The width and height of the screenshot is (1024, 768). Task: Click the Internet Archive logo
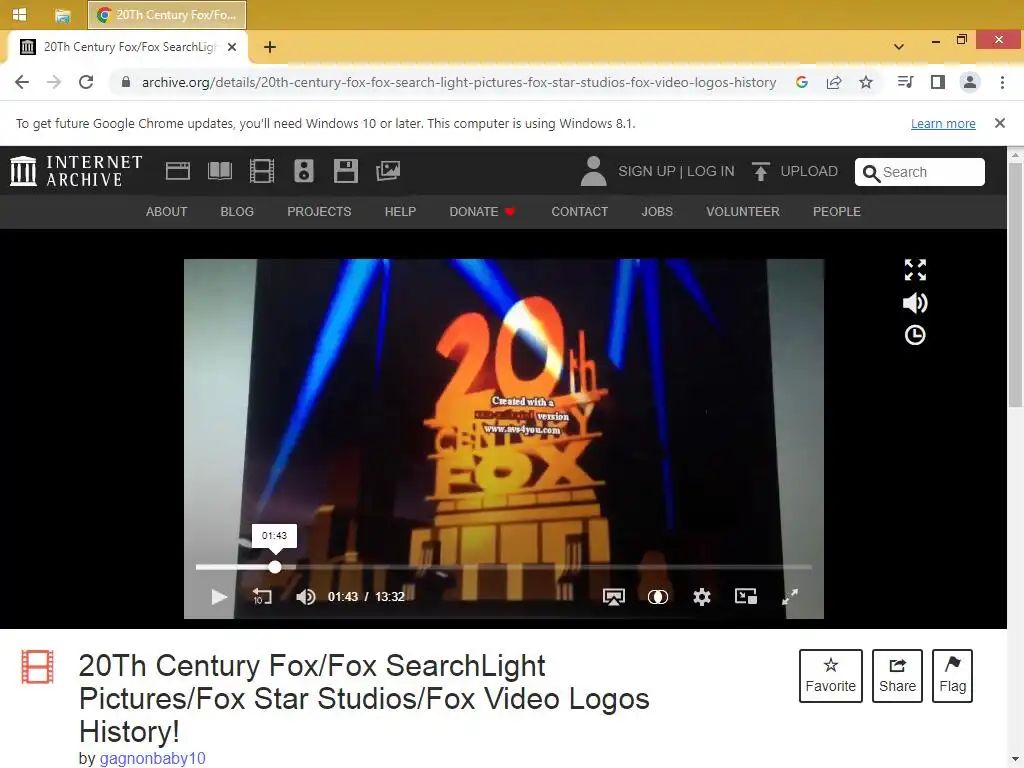[76, 171]
